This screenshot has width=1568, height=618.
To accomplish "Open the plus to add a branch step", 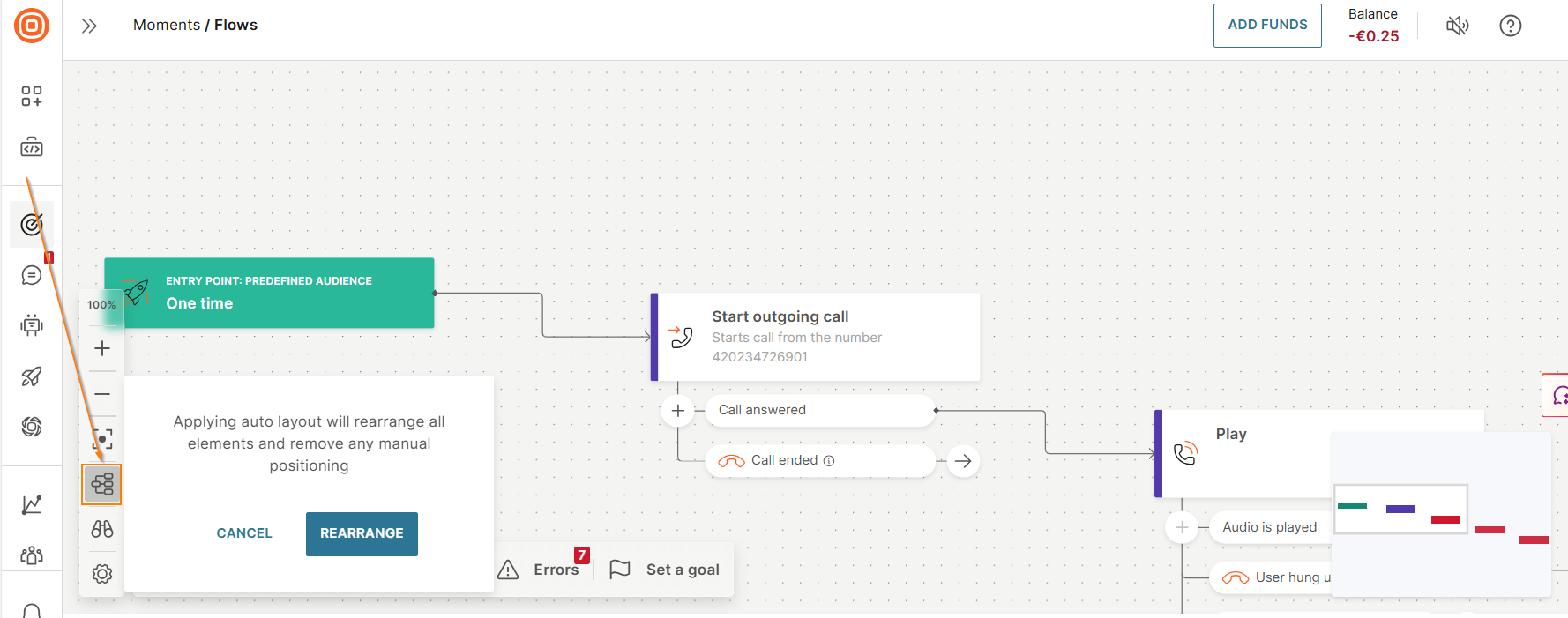I will coord(677,411).
